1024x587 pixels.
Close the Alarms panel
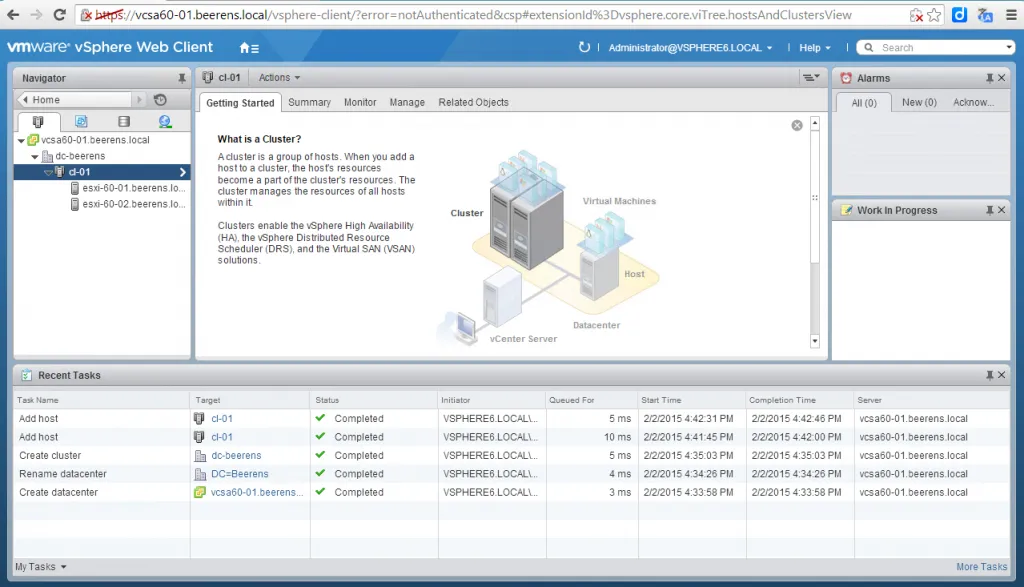pos(1002,78)
